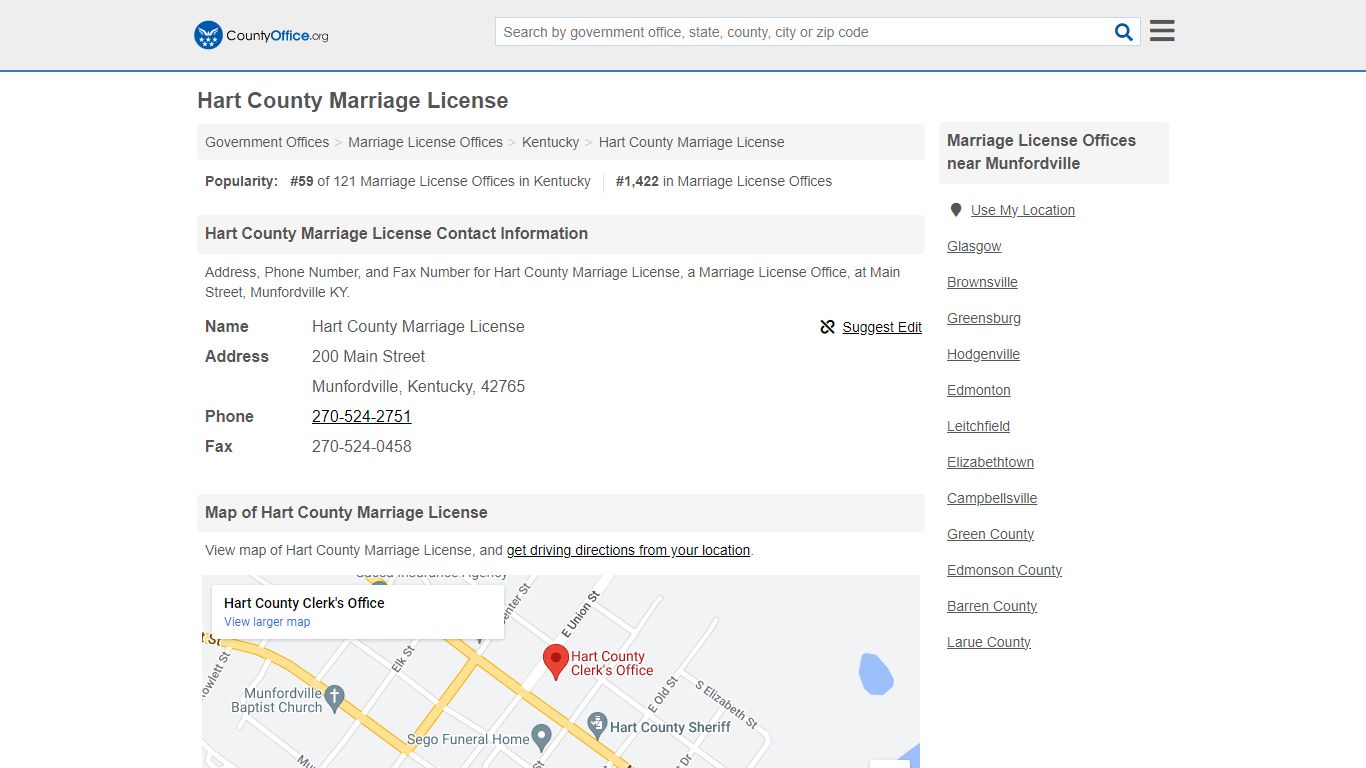This screenshot has height=768, width=1366.
Task: Open Edmonton link in sidebar
Action: click(x=979, y=390)
